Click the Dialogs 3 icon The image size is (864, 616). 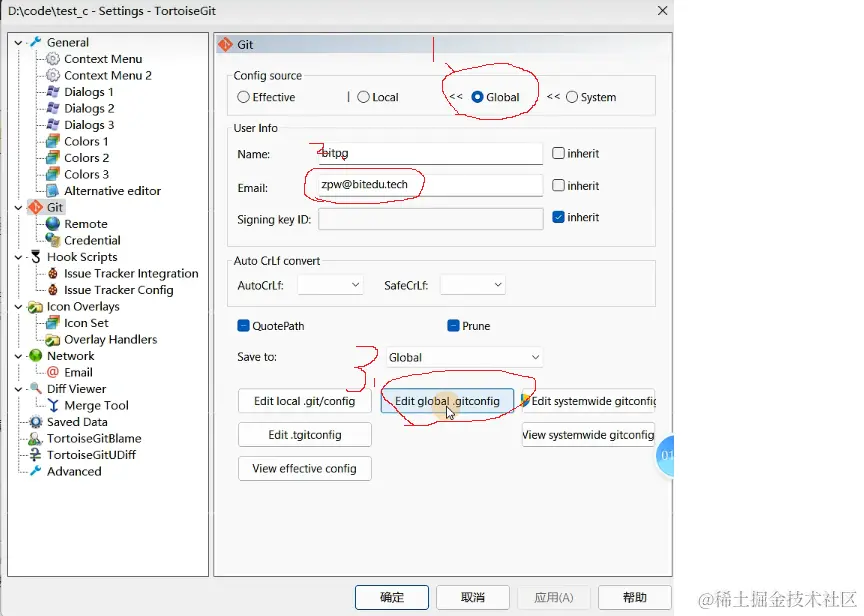pyautogui.click(x=53, y=125)
